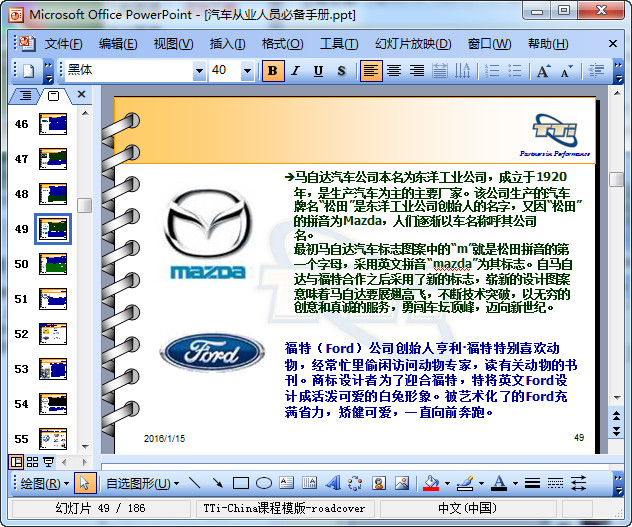Screen dimensions: 632x527
Task: Start slide show from current slide
Action: 49,462
